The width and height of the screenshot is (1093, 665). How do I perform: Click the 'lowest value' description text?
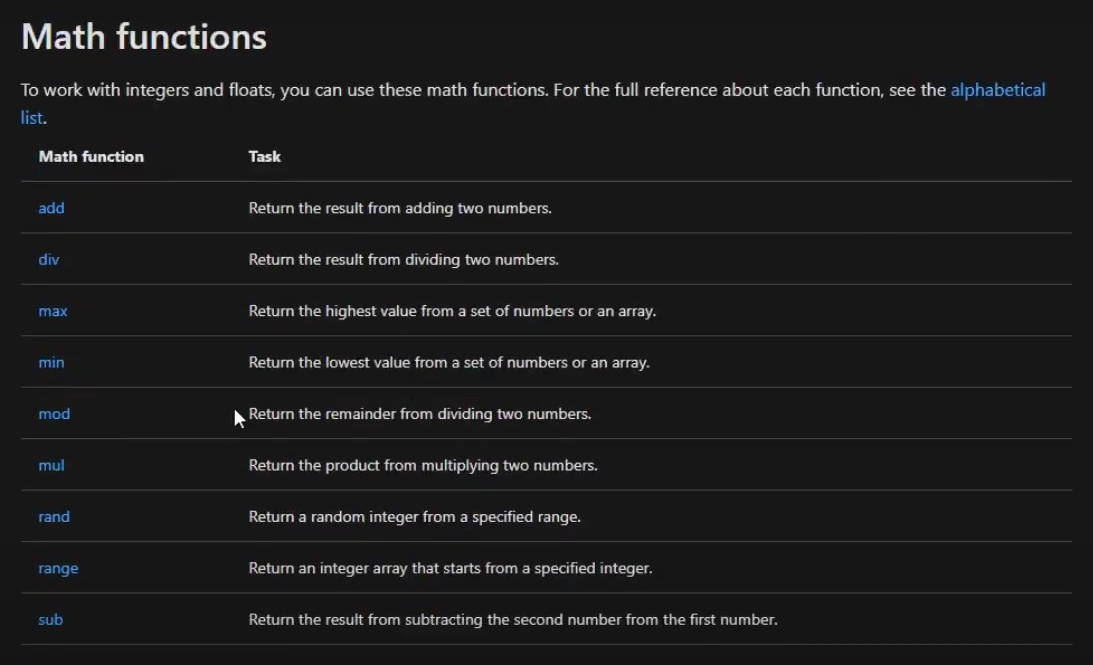tap(449, 362)
